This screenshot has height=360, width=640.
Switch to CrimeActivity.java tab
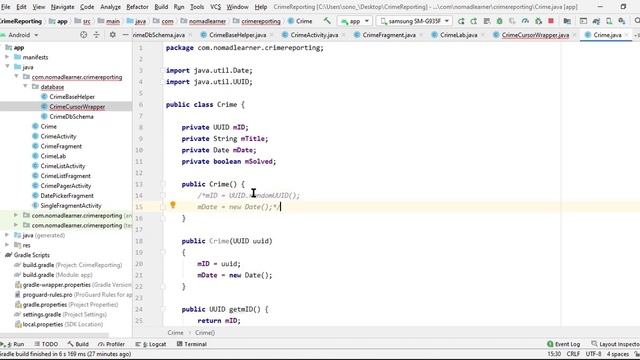(310, 35)
